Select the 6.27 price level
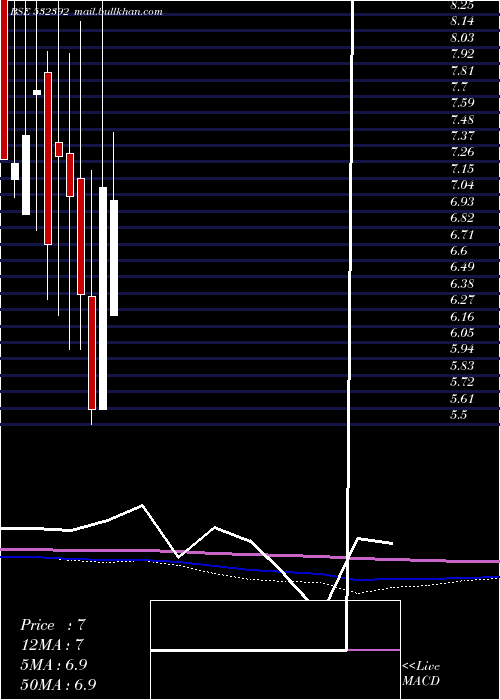 tap(462, 300)
